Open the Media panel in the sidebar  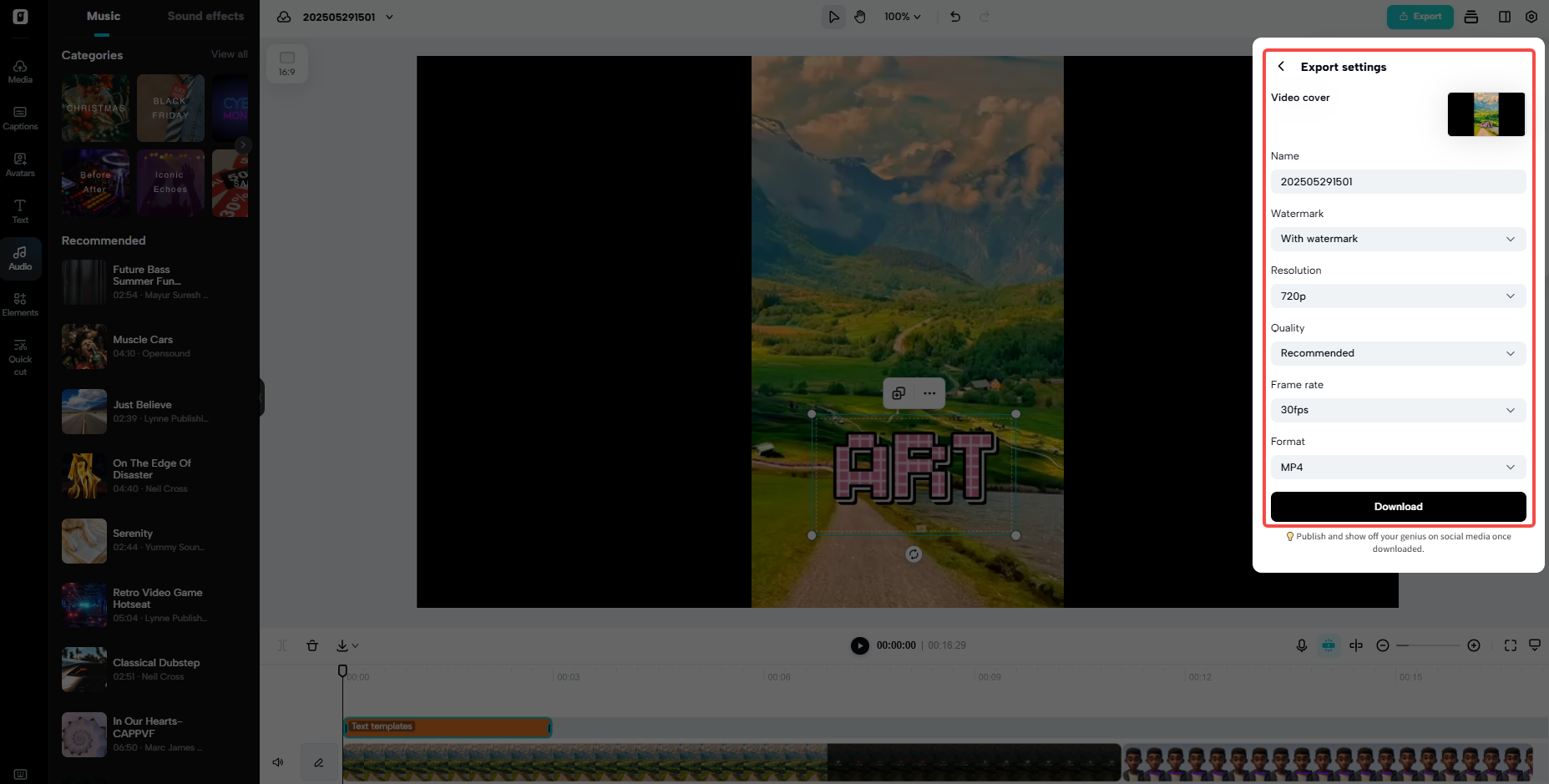click(20, 73)
